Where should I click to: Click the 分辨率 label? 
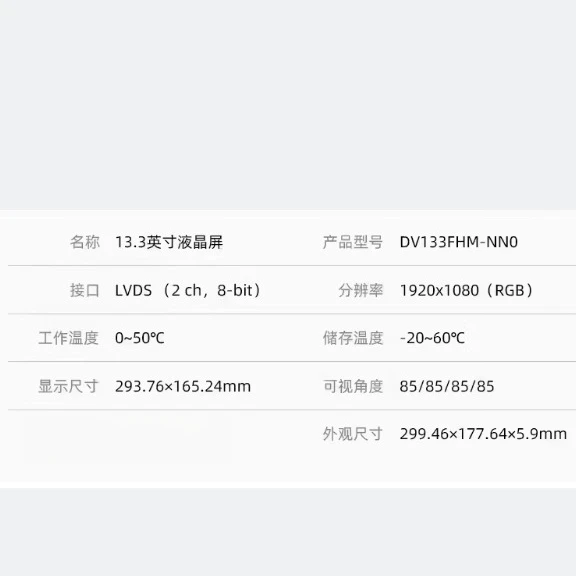(x=360, y=290)
